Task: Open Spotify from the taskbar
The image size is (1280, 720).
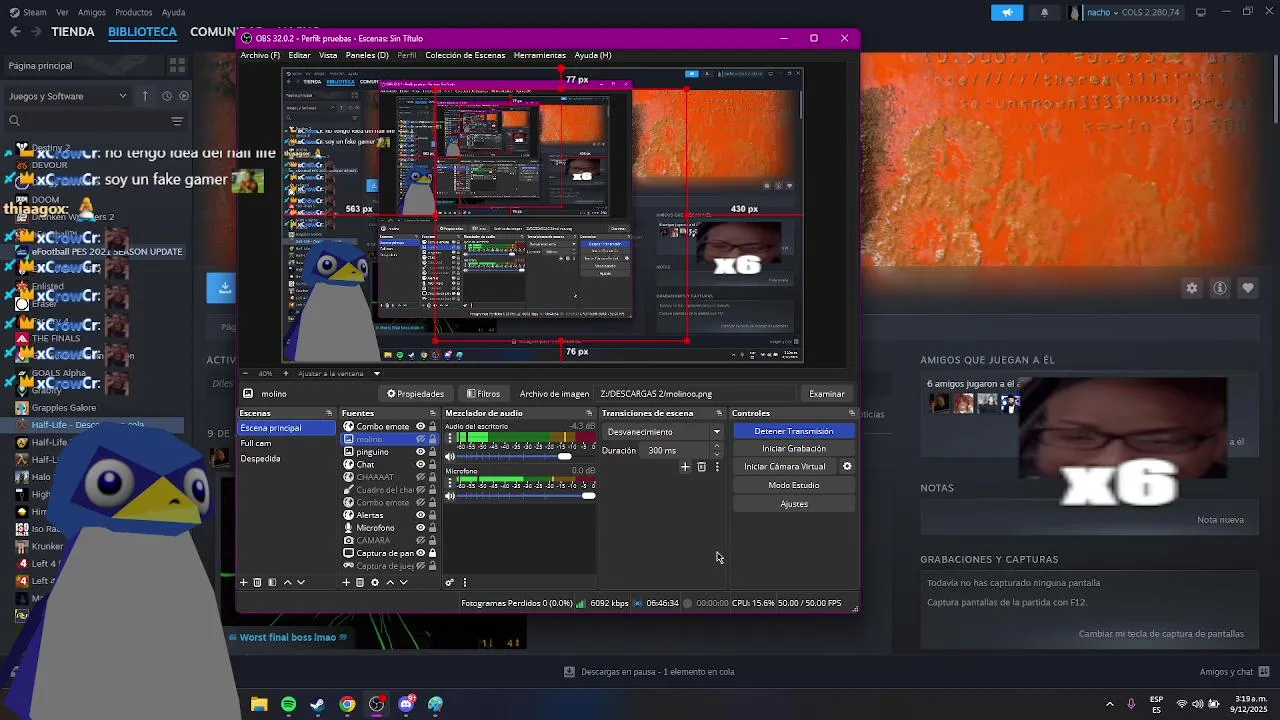Action: [x=288, y=705]
